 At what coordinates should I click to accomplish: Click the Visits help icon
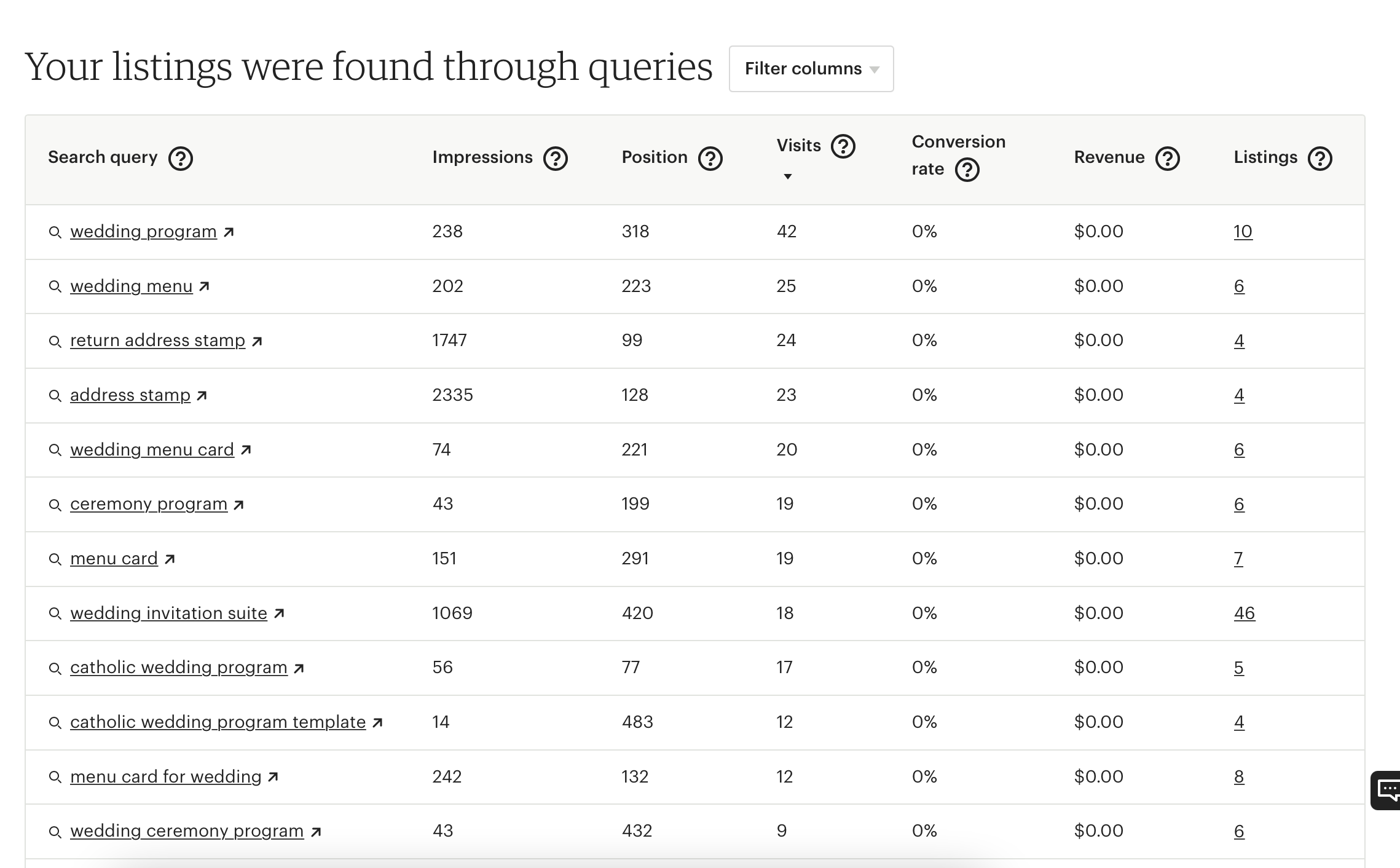[843, 146]
